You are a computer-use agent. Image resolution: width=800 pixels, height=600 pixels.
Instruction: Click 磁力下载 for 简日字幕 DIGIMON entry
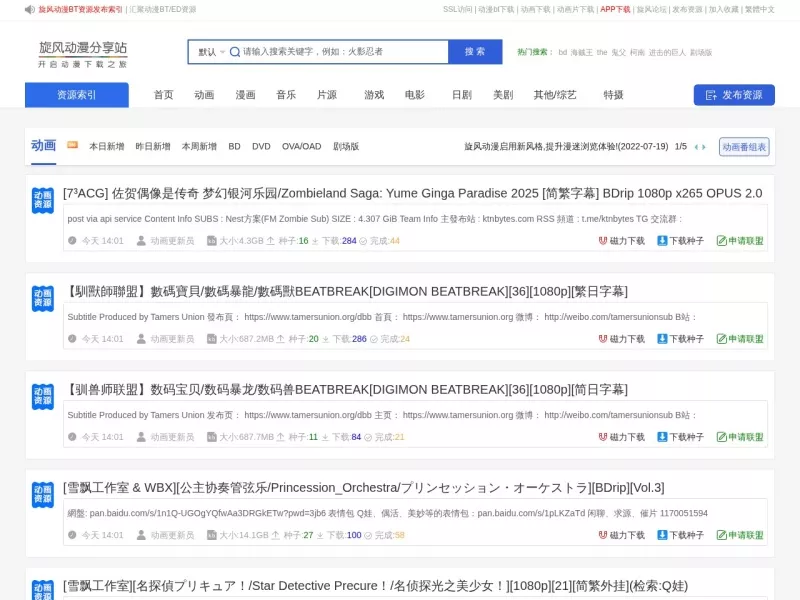pos(621,437)
